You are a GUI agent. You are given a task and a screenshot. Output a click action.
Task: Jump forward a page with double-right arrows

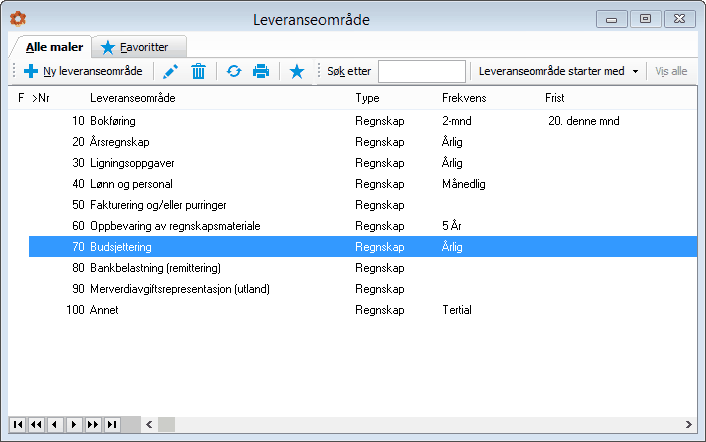click(93, 424)
